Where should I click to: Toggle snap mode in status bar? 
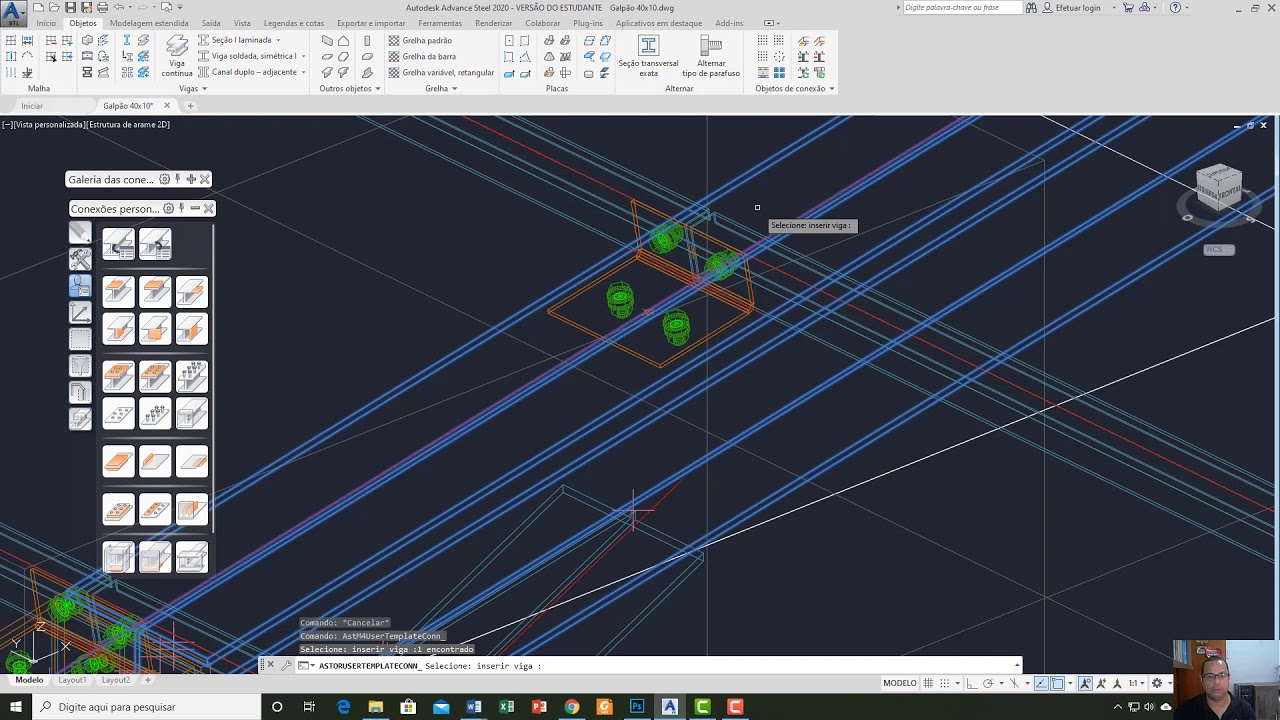tap(944, 683)
